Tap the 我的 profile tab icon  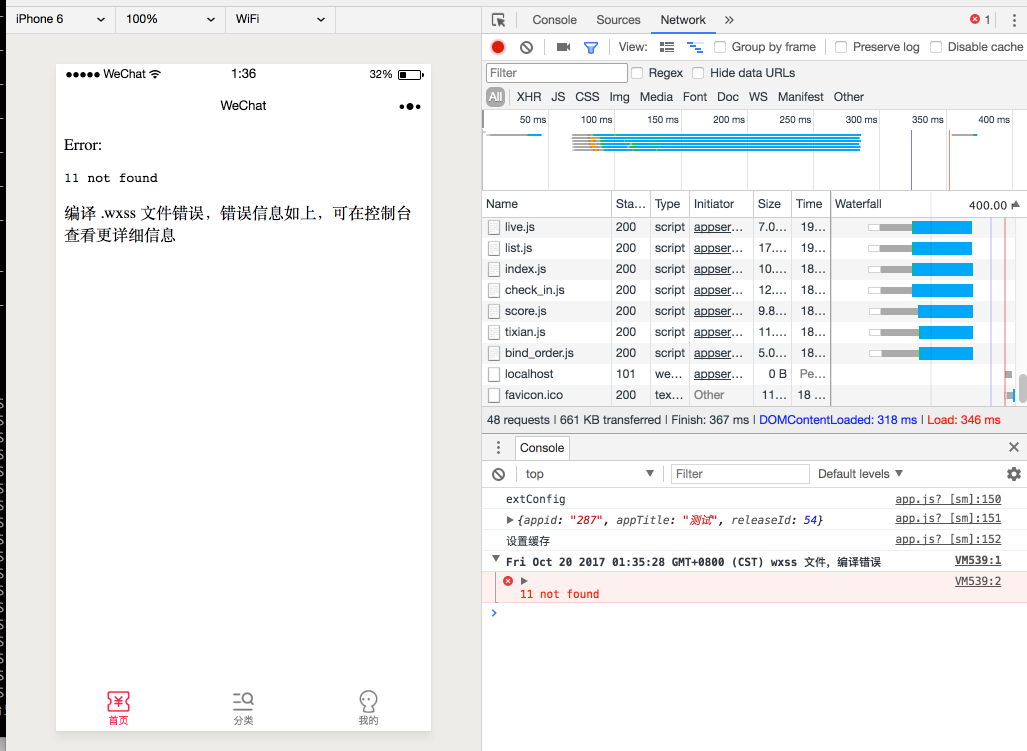(368, 702)
